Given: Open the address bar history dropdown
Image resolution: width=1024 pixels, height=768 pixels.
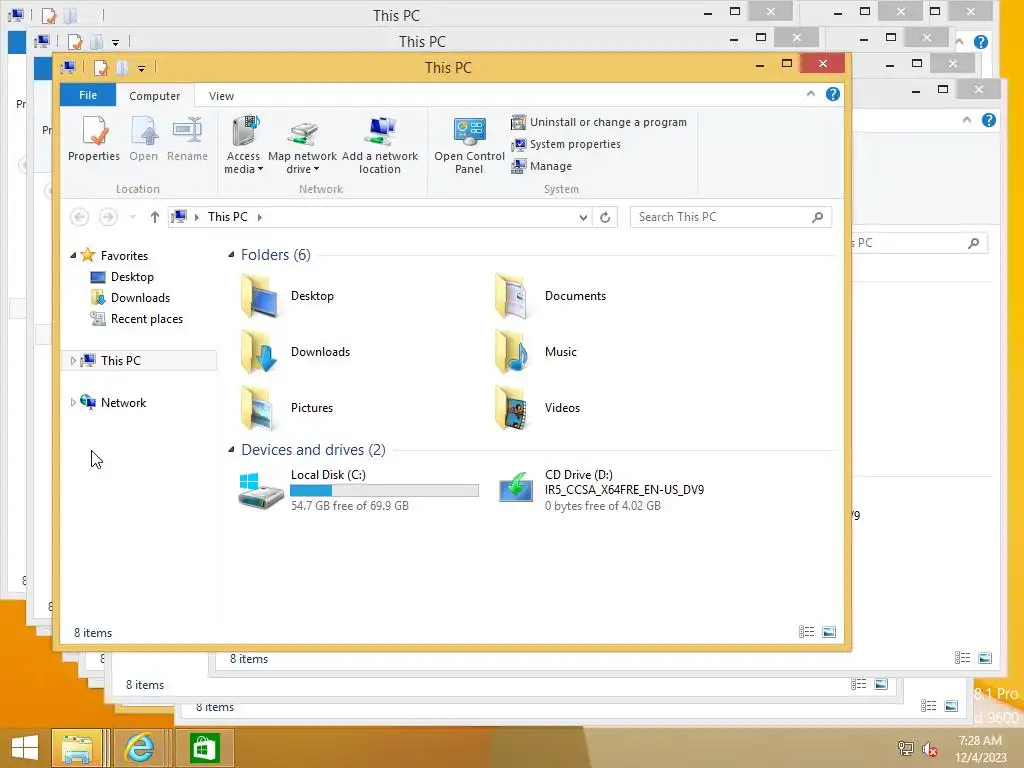Looking at the screenshot, I should pos(583,217).
